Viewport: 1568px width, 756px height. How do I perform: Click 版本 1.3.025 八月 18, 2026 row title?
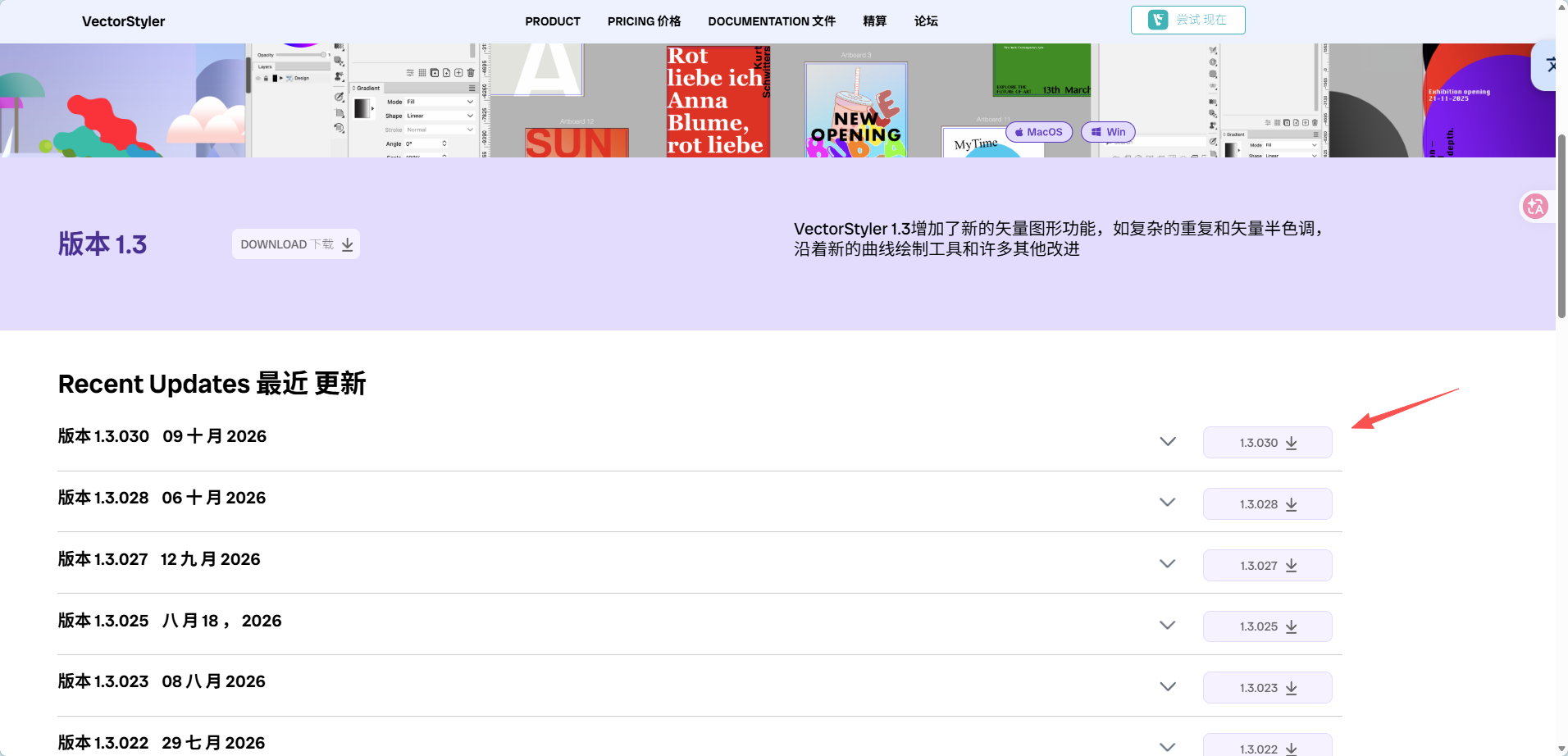click(170, 621)
